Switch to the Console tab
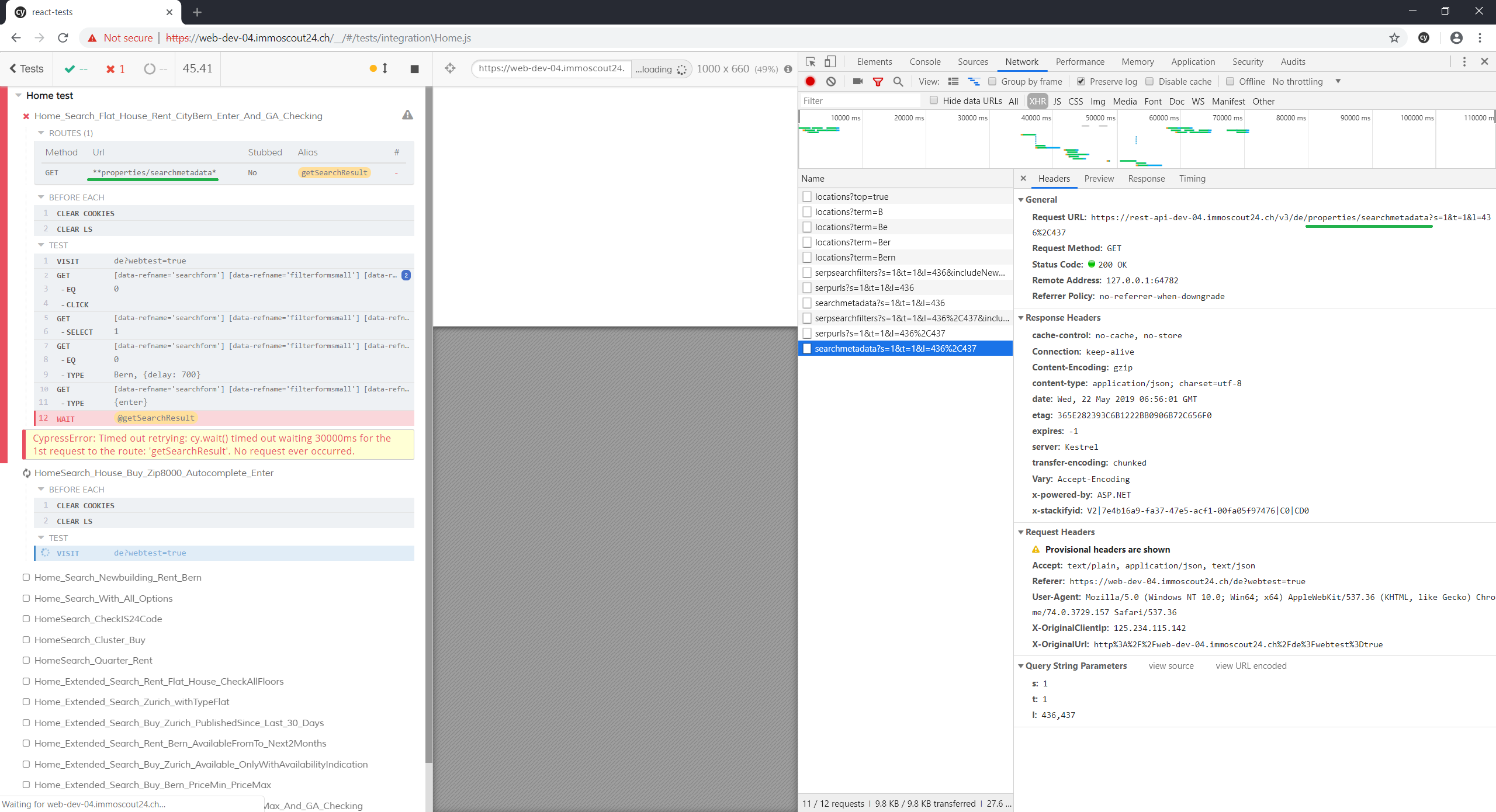The width and height of the screenshot is (1496, 812). tap(924, 61)
